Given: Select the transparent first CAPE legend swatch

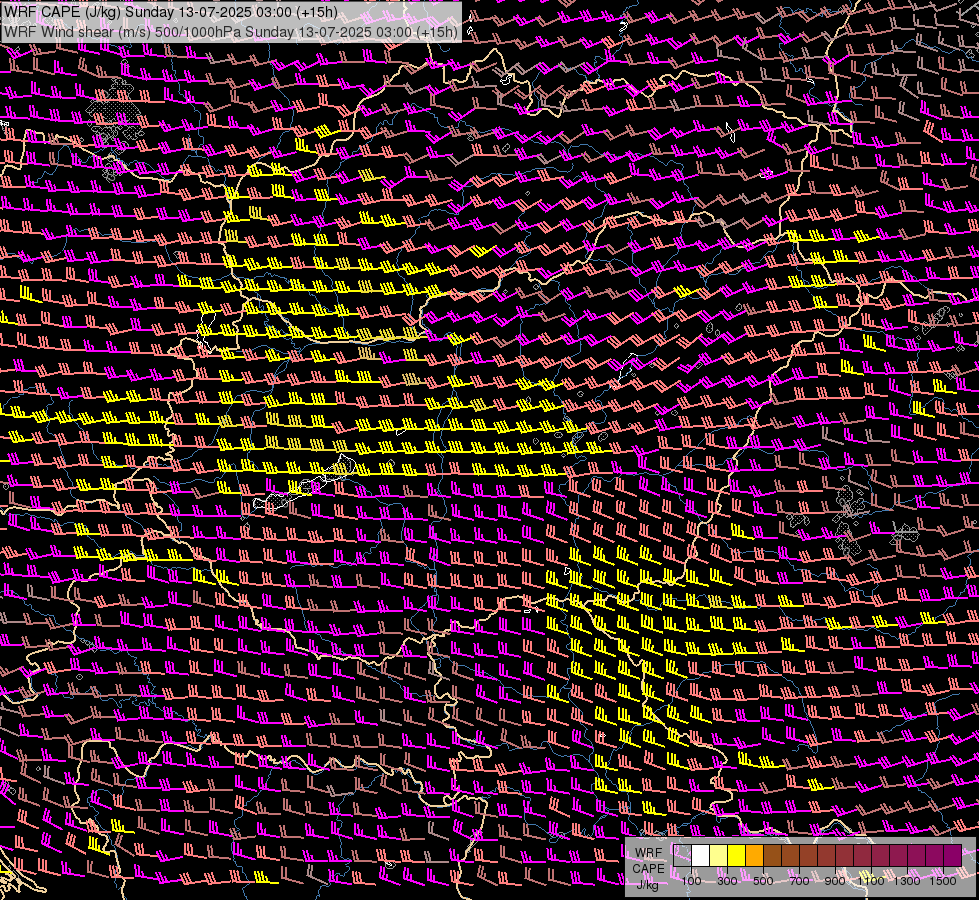Looking at the screenshot, I should click(x=682, y=855).
